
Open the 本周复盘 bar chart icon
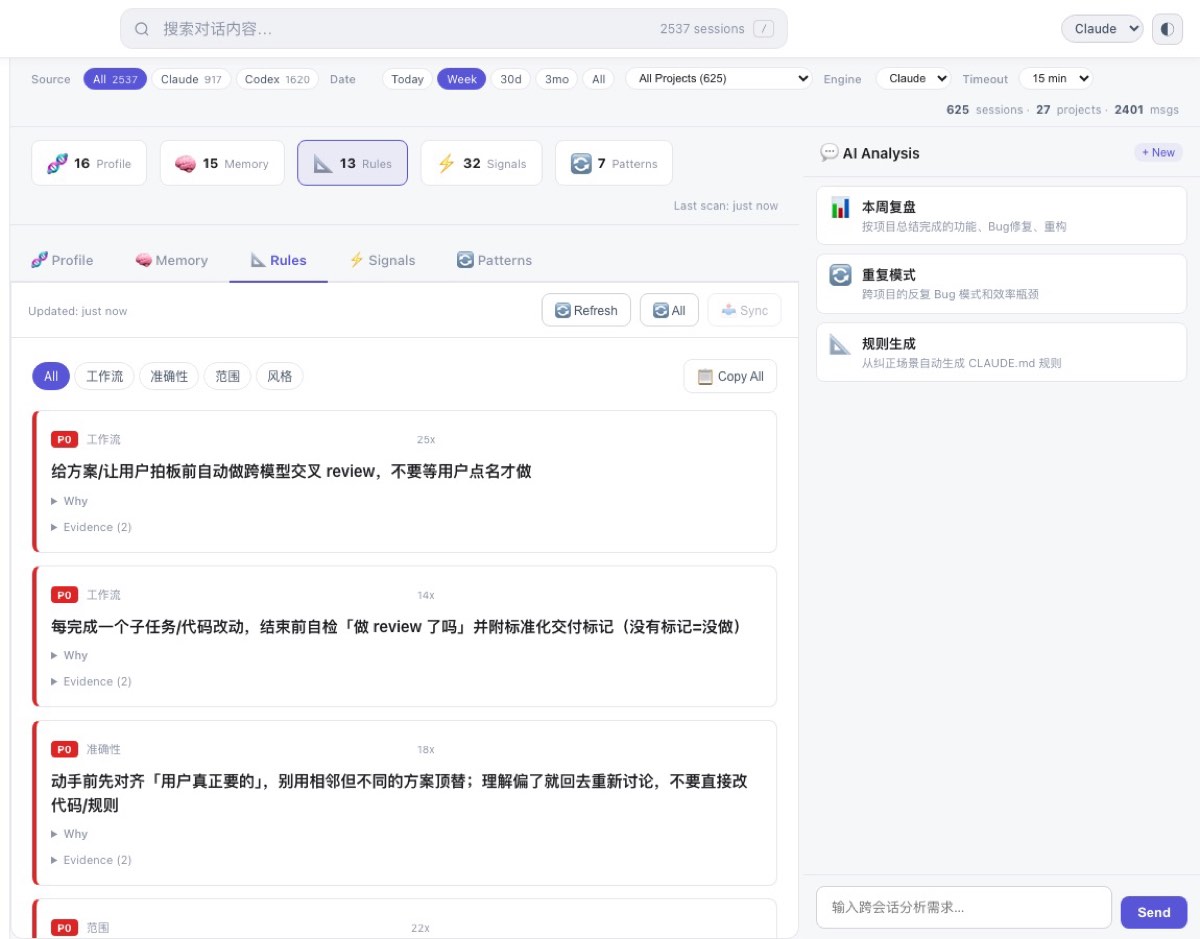tap(840, 207)
